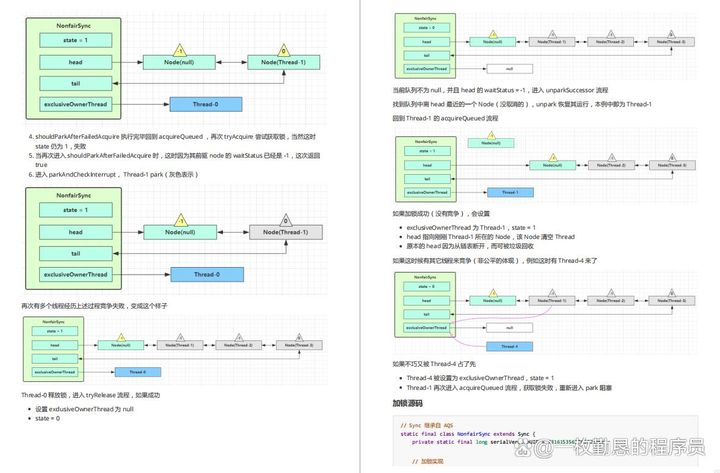The height and width of the screenshot is (473, 720).
Task: Click the gray 0 triangle above large gray Node(Thread-1)
Action: click(x=286, y=220)
